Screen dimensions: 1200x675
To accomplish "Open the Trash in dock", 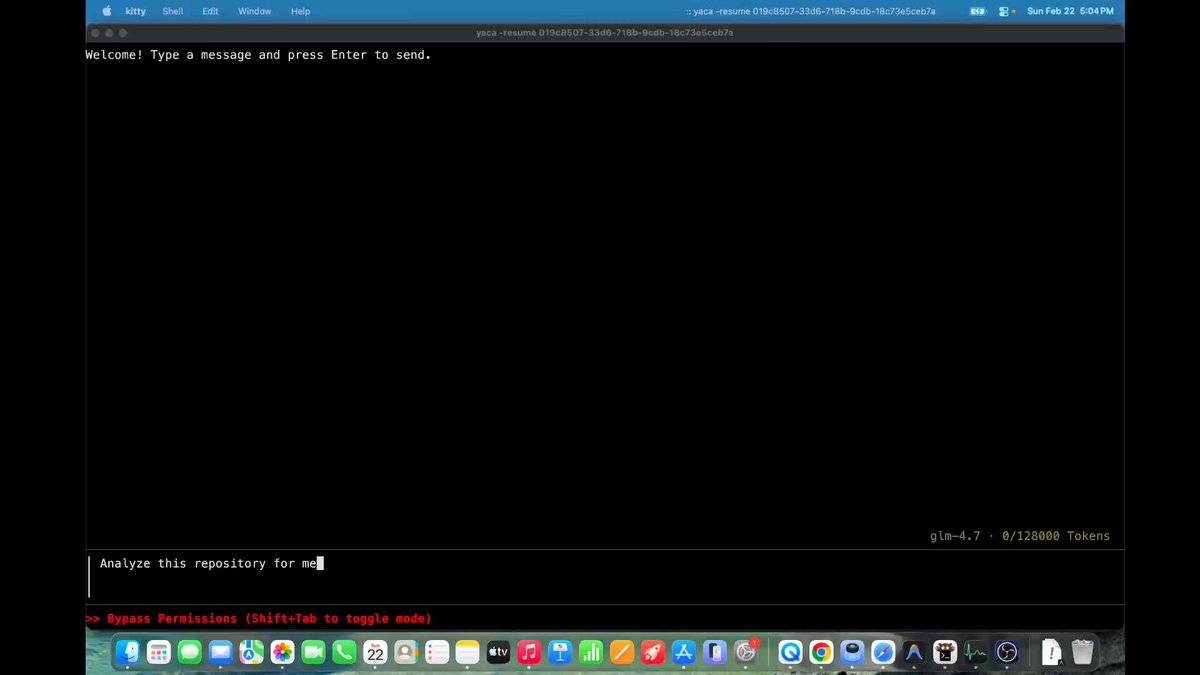I will click(1082, 653).
